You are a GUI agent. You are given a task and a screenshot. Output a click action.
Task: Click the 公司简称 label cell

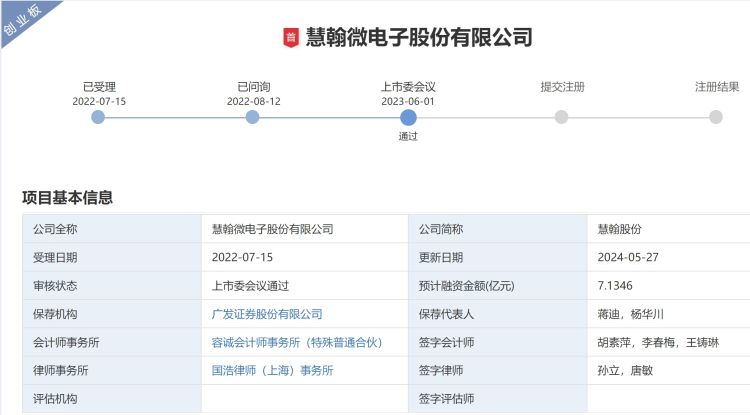(x=498, y=229)
